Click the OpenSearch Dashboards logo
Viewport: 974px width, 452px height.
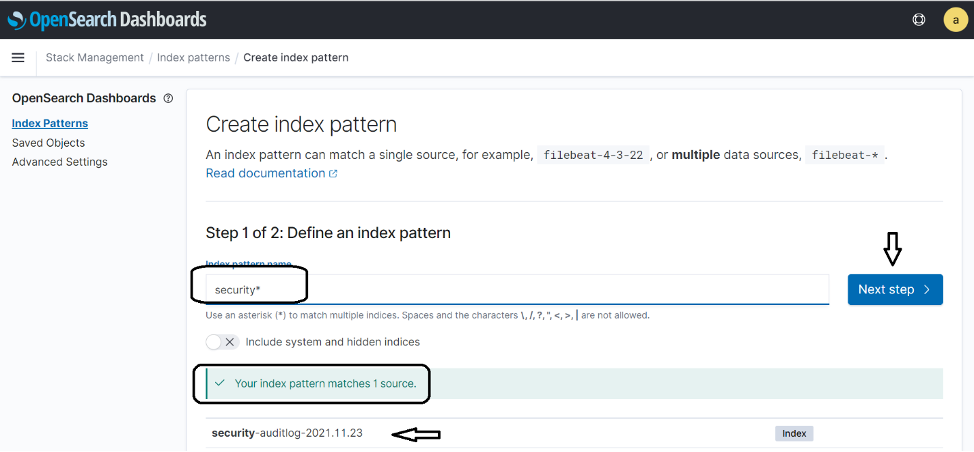[x=106, y=19]
